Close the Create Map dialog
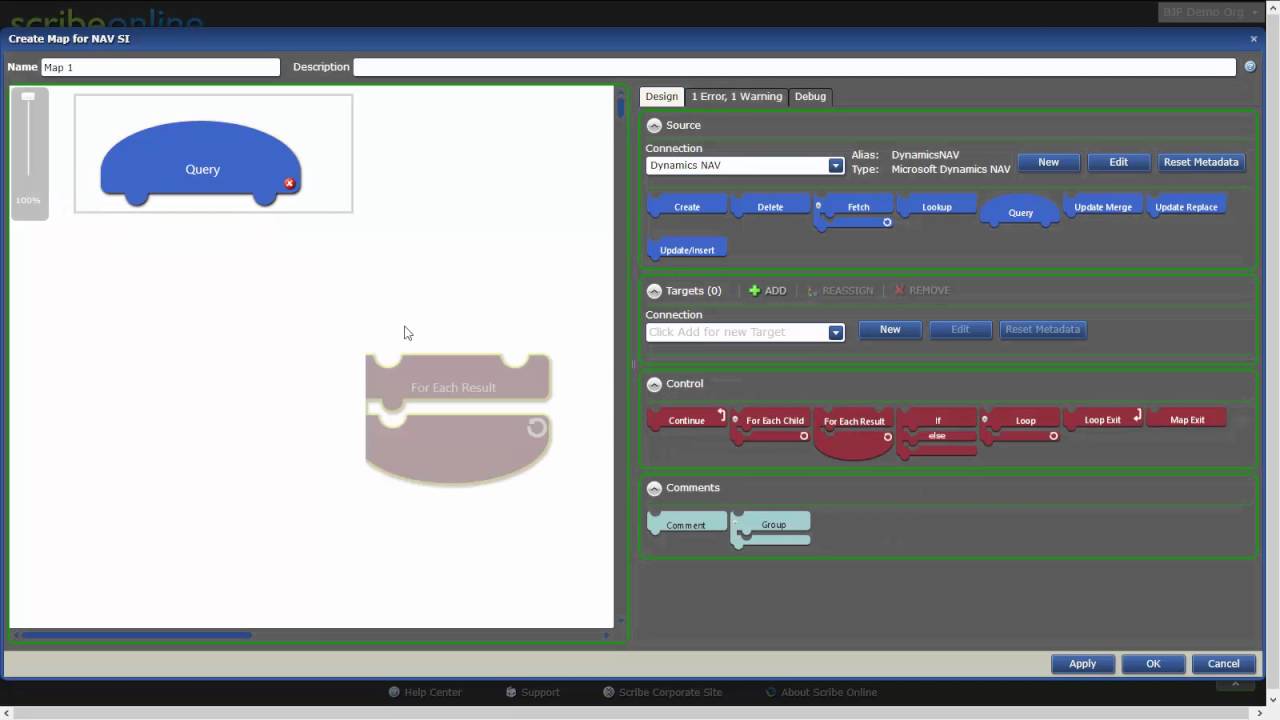This screenshot has height=720, width=1280. coord(1254,39)
